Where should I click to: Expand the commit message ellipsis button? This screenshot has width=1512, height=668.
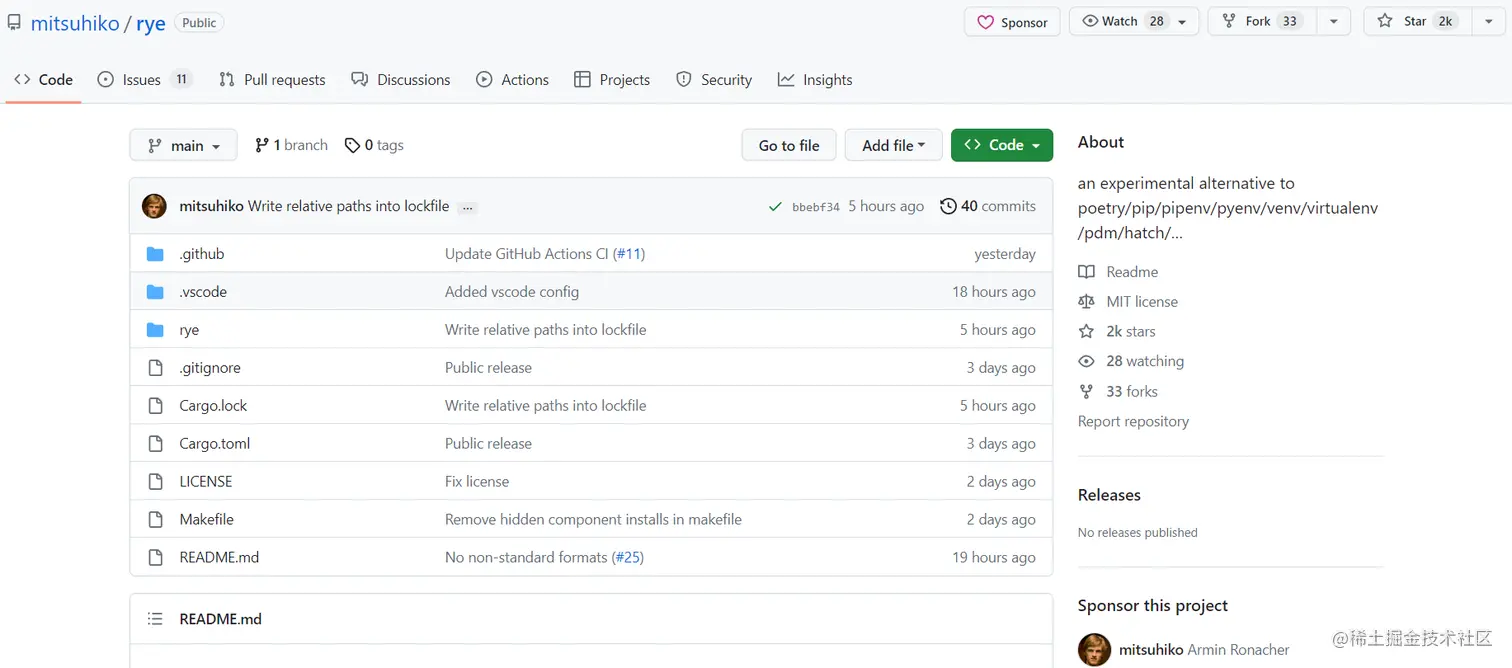[468, 208]
